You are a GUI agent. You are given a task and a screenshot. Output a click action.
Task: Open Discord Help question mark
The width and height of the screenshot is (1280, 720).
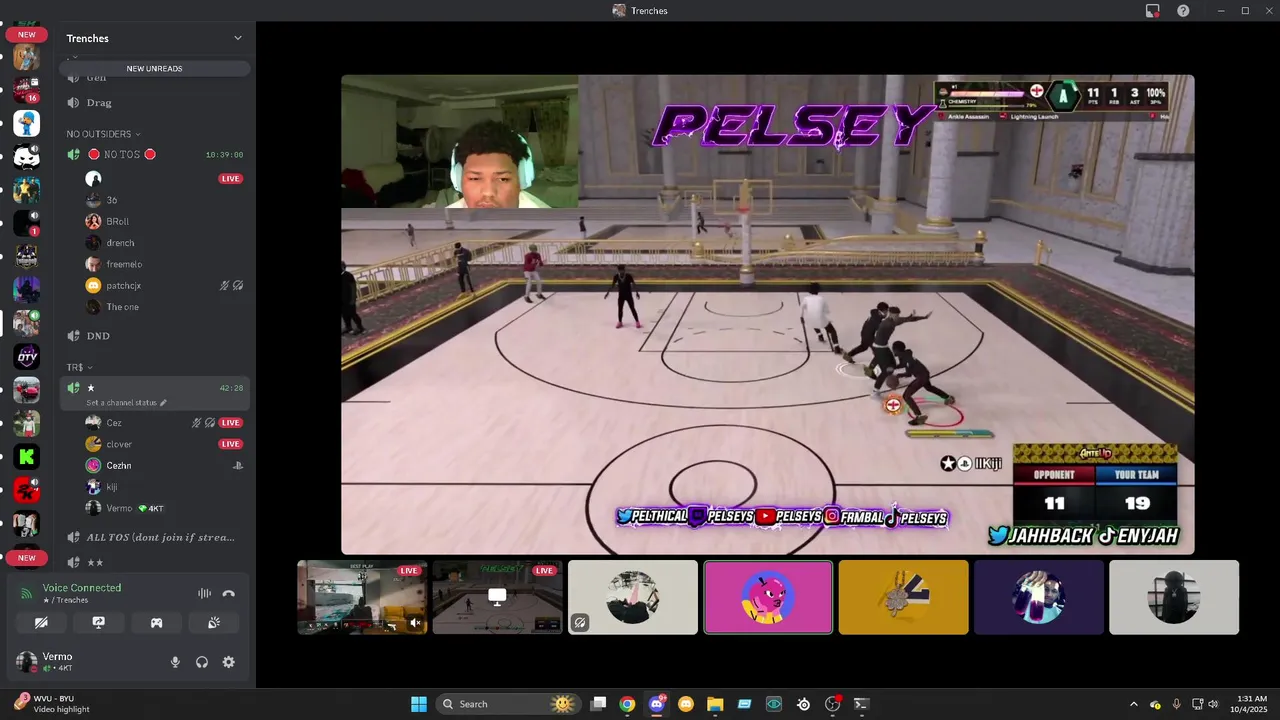(1183, 11)
